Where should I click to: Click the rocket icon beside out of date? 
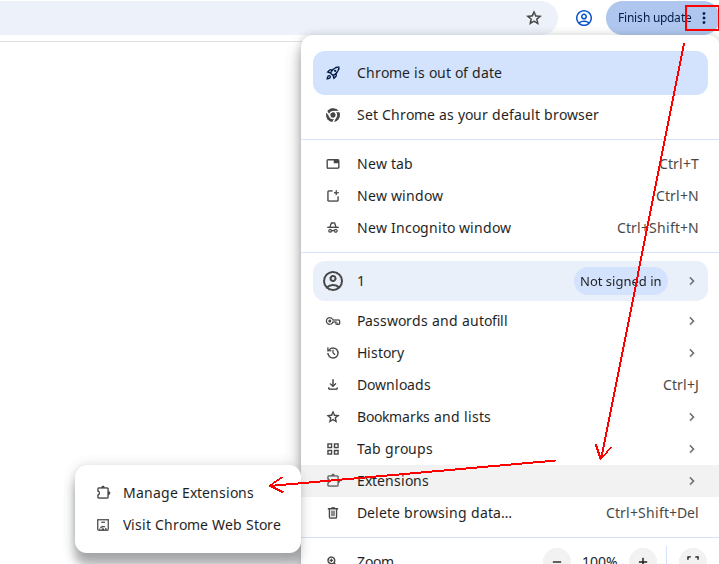click(333, 73)
